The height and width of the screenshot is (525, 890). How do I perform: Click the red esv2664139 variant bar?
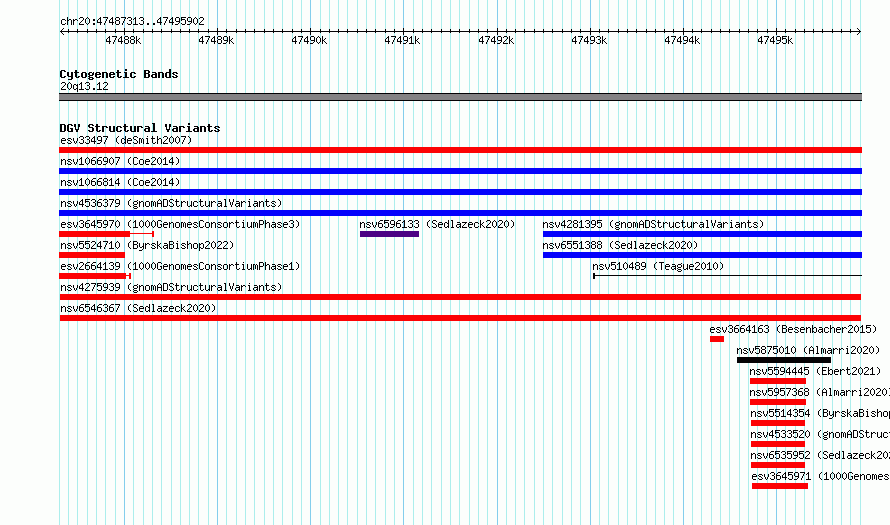tap(93, 276)
